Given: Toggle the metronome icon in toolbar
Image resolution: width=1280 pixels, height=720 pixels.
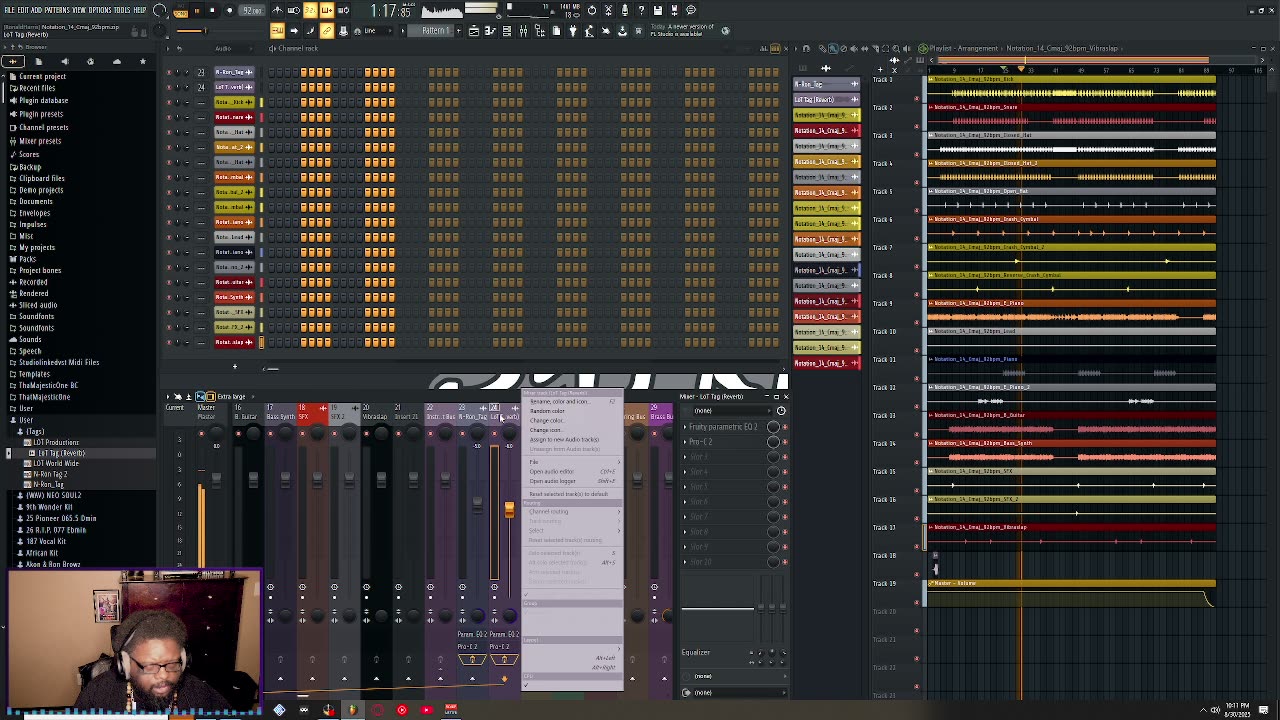Looking at the screenshot, I should tap(277, 10).
